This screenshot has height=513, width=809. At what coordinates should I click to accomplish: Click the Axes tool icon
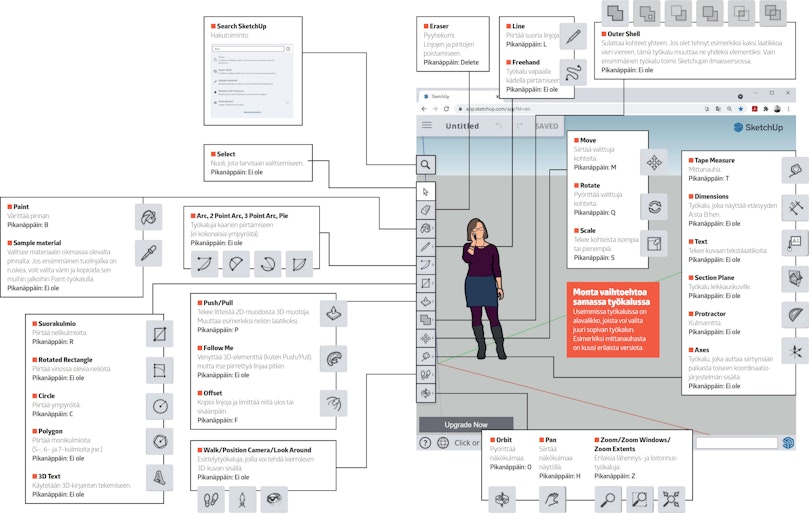[x=795, y=351]
